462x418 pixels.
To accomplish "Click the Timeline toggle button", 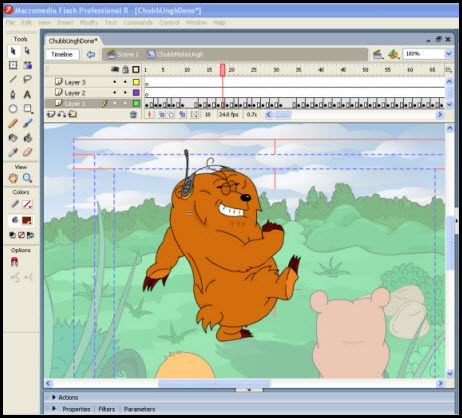I will [x=62, y=54].
